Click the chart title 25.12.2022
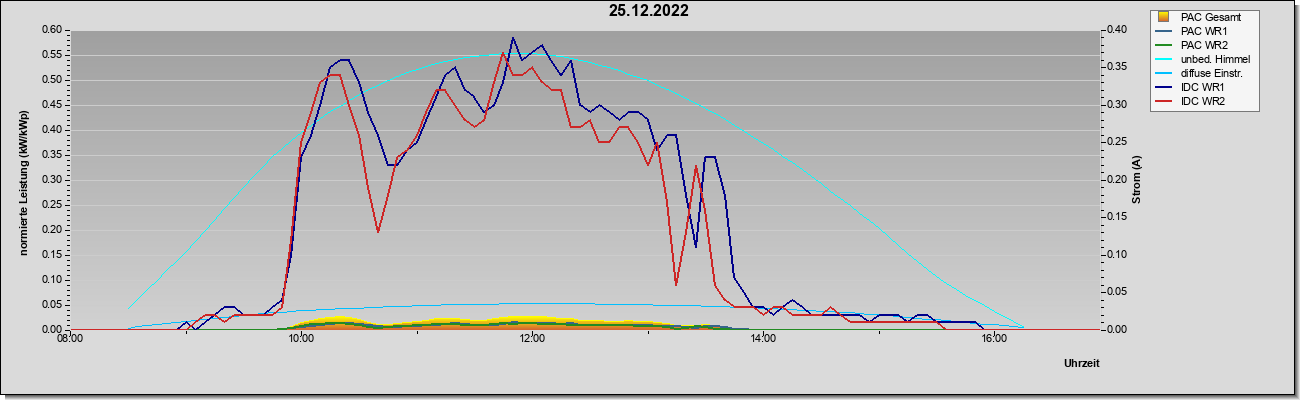 pyautogui.click(x=649, y=11)
